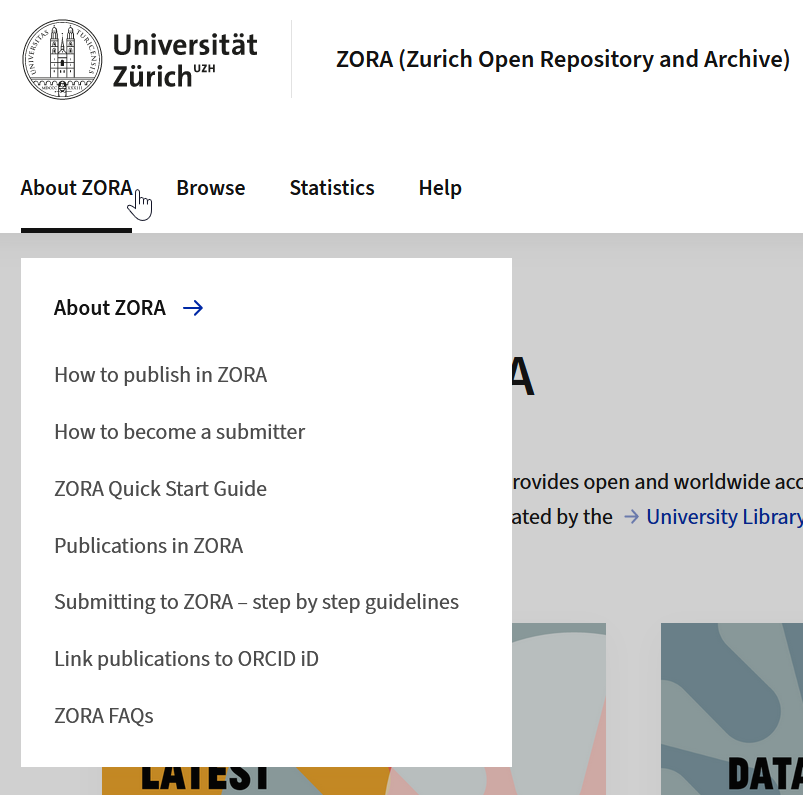Open the Statistics navigation menu
803x795 pixels.
pyautogui.click(x=332, y=188)
